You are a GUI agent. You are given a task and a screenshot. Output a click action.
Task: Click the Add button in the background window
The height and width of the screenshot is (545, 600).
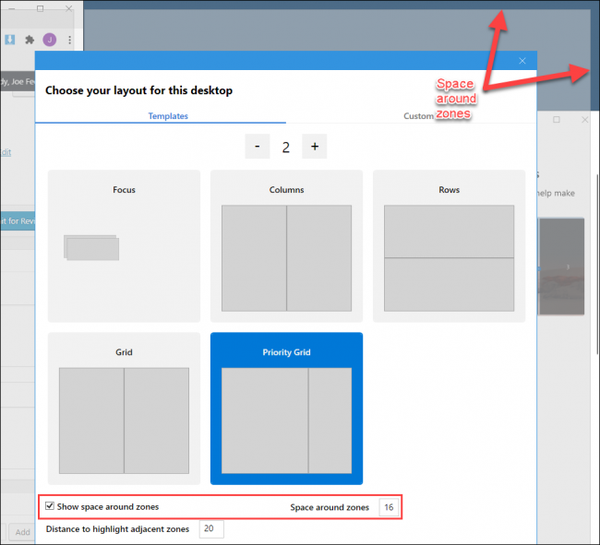pyautogui.click(x=20, y=532)
